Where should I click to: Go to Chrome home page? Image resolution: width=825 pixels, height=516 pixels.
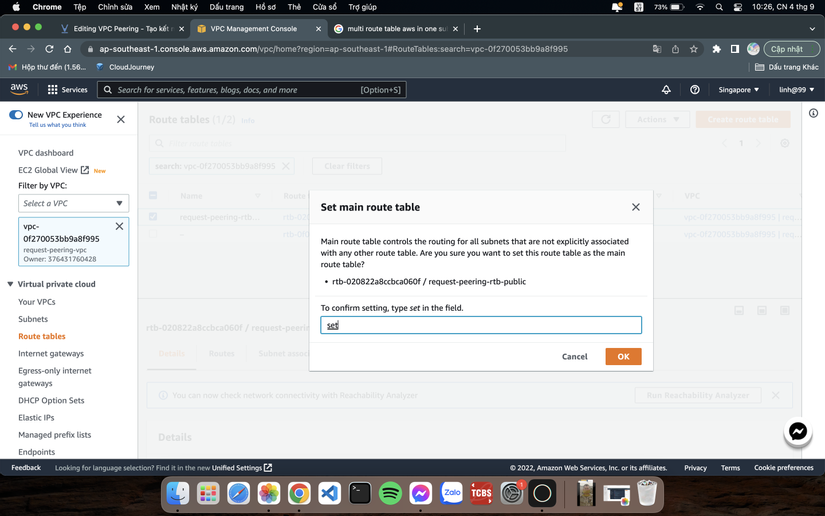coord(67,49)
